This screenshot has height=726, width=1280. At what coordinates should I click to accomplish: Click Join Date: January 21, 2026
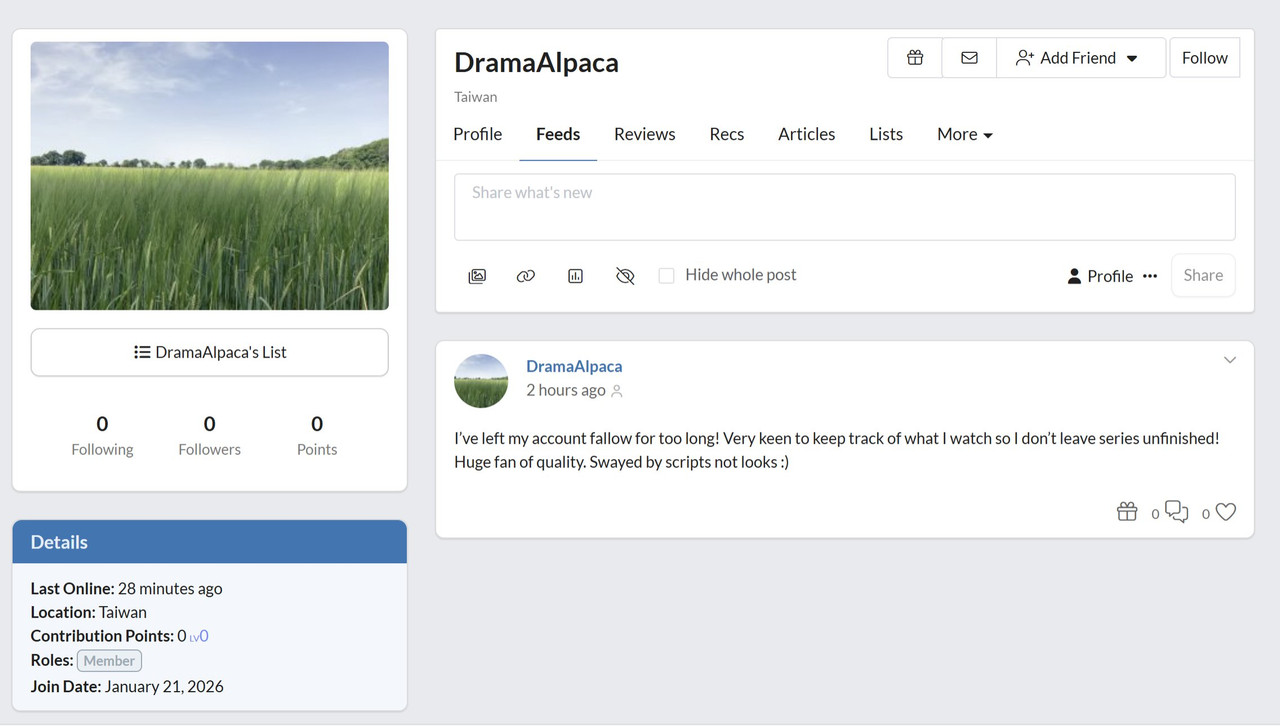[127, 686]
